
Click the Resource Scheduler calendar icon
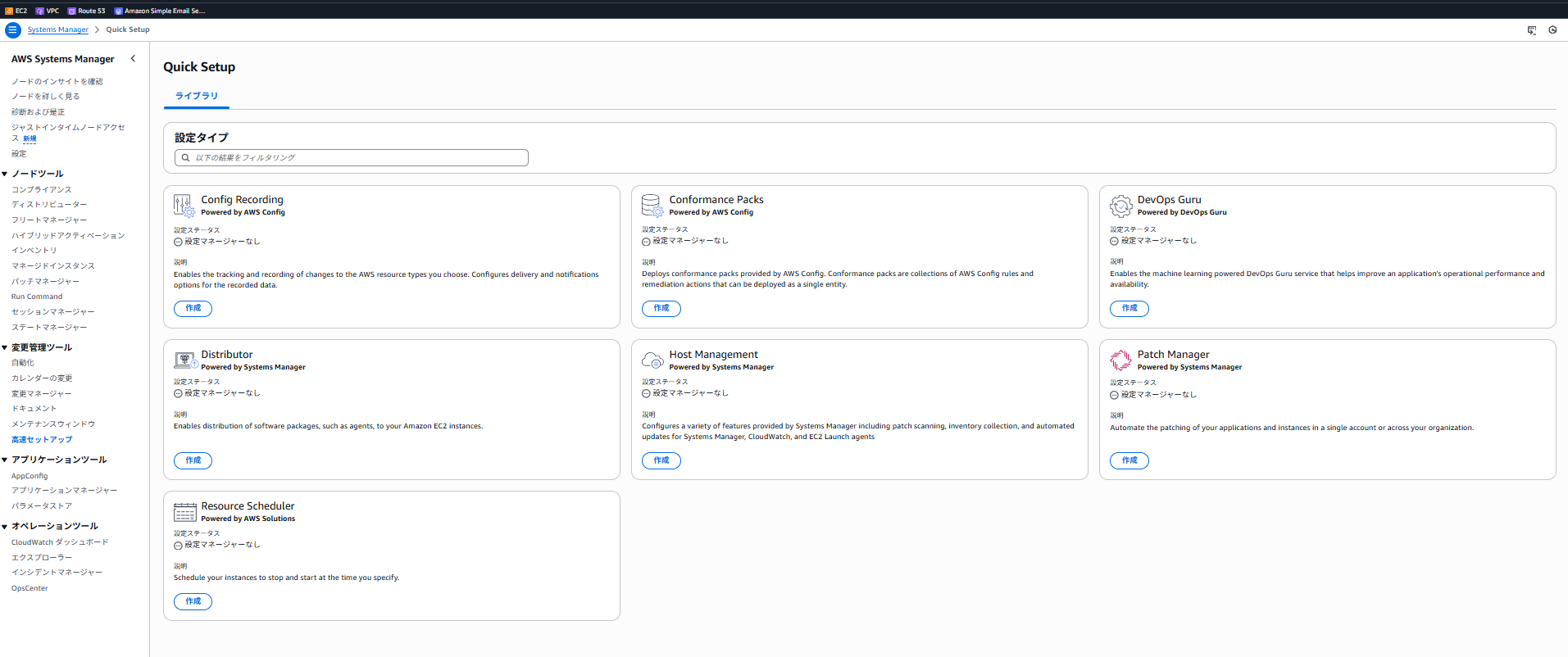tap(184, 512)
